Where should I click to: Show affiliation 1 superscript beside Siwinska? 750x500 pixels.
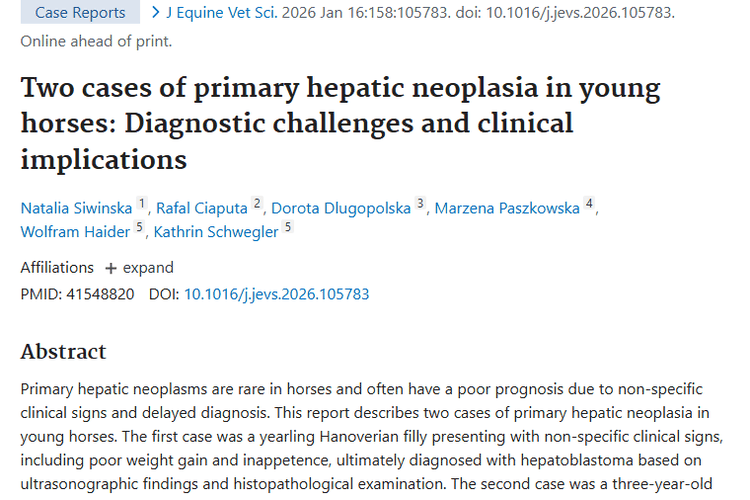pyautogui.click(x=142, y=204)
